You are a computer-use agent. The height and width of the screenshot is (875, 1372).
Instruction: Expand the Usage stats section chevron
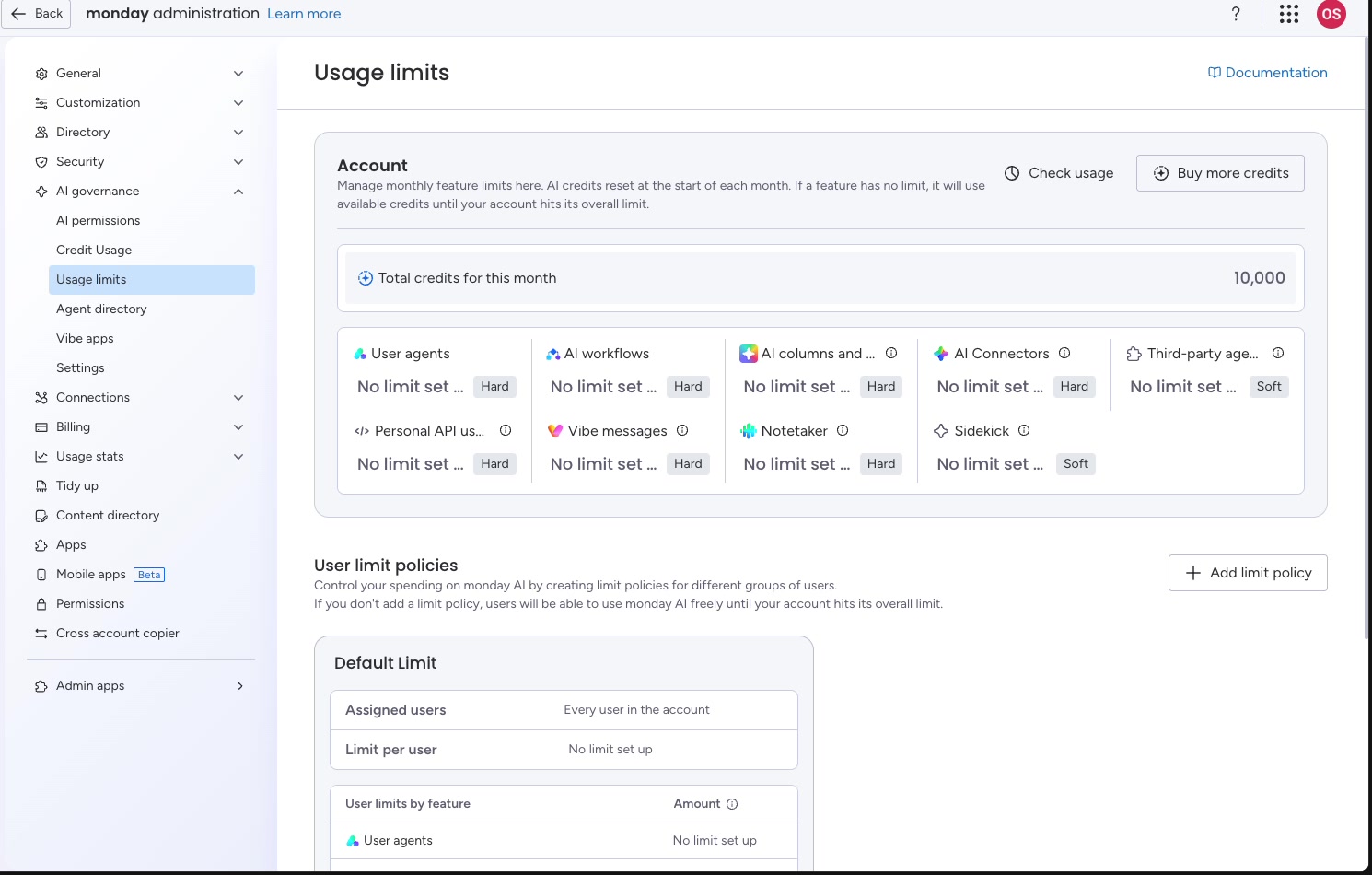point(238,457)
